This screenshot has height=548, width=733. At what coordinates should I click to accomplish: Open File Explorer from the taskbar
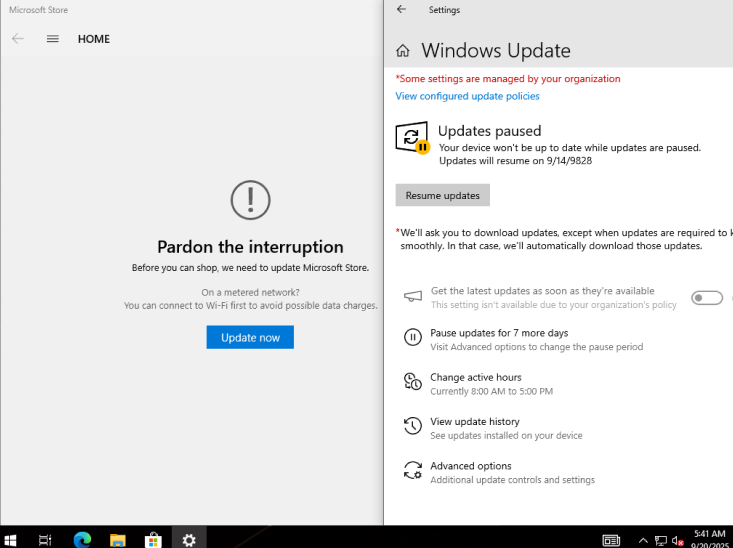(x=118, y=540)
